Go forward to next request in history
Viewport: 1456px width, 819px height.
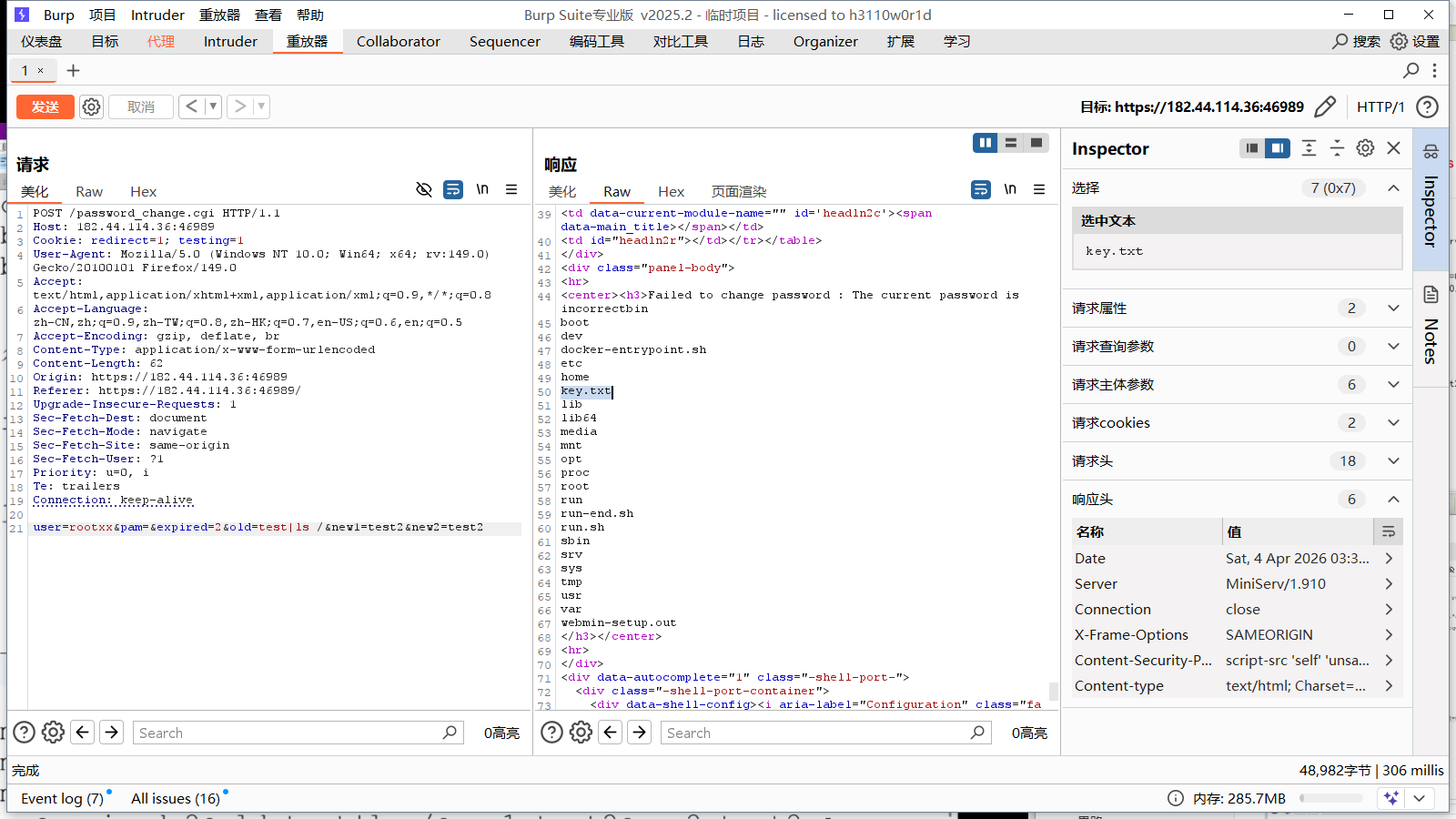(x=240, y=106)
